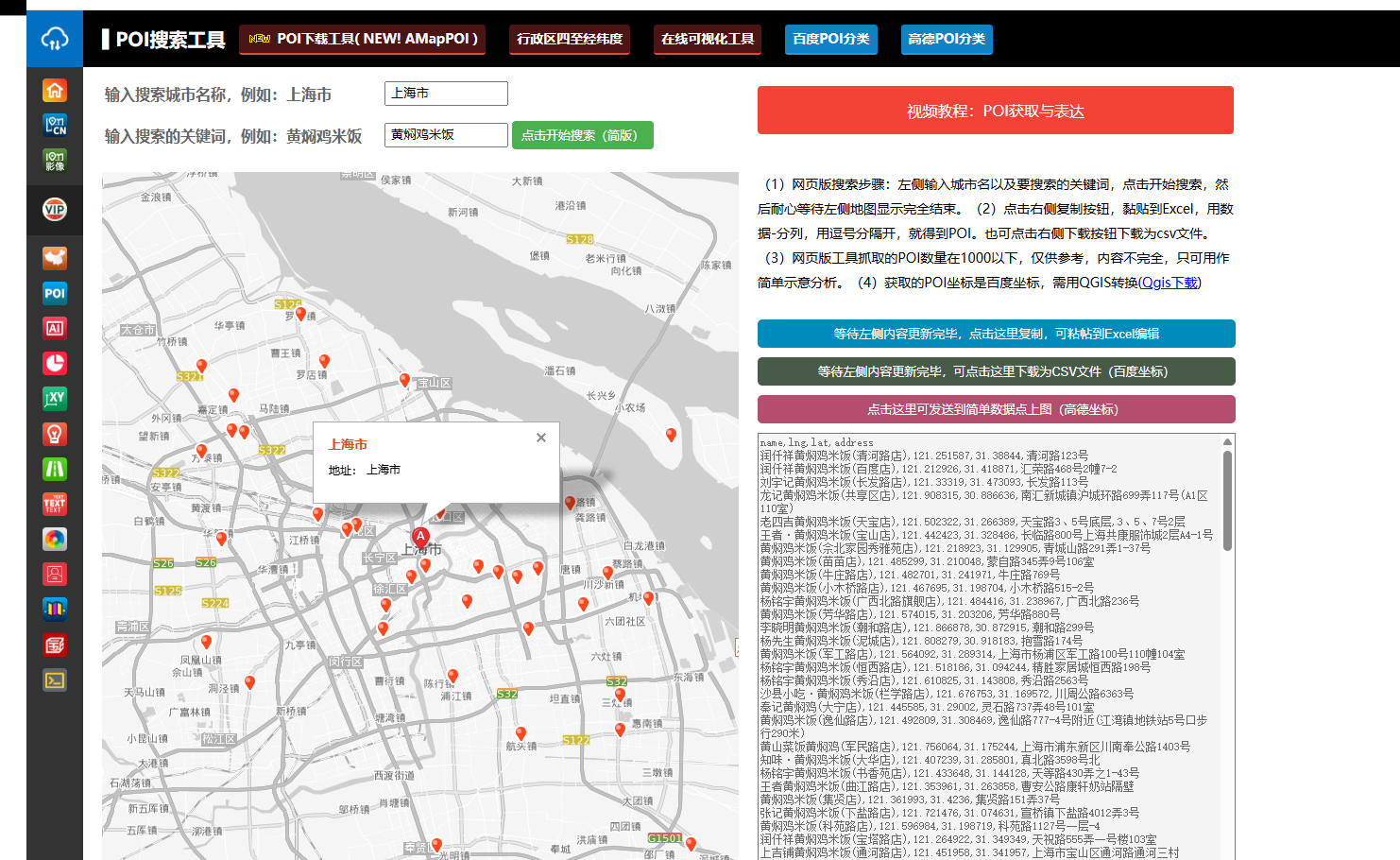Image resolution: width=1400 pixels, height=860 pixels.
Task: Click the city name input field
Action: pos(446,94)
